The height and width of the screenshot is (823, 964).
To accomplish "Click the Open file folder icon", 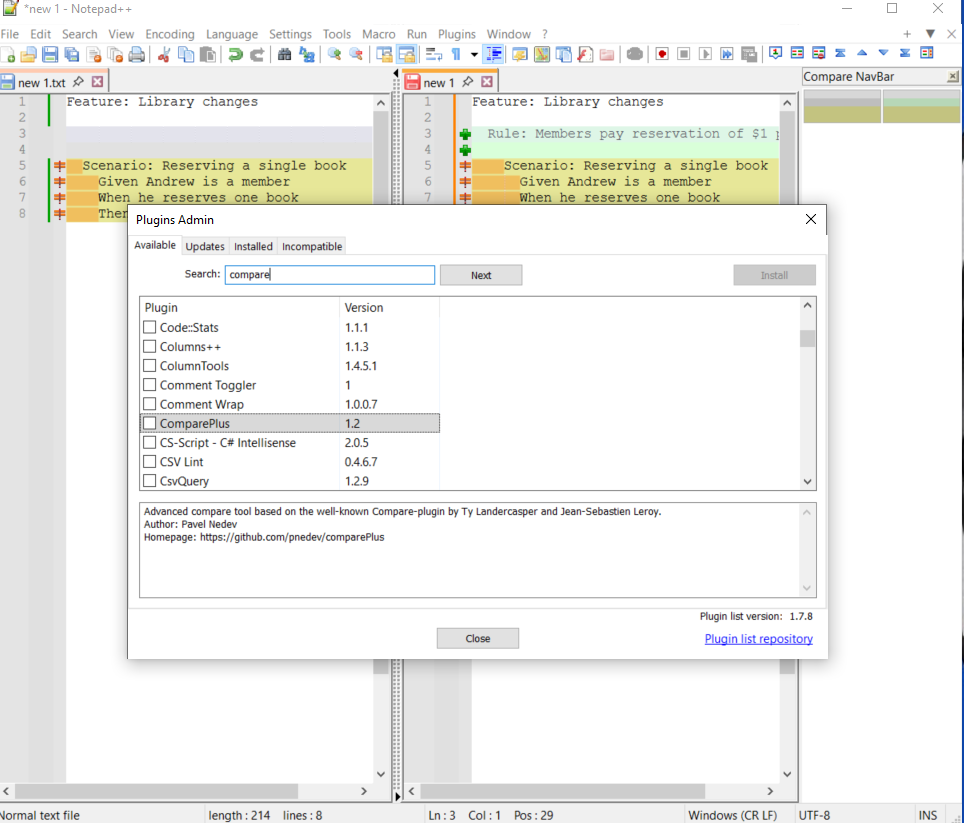I will click(28, 54).
